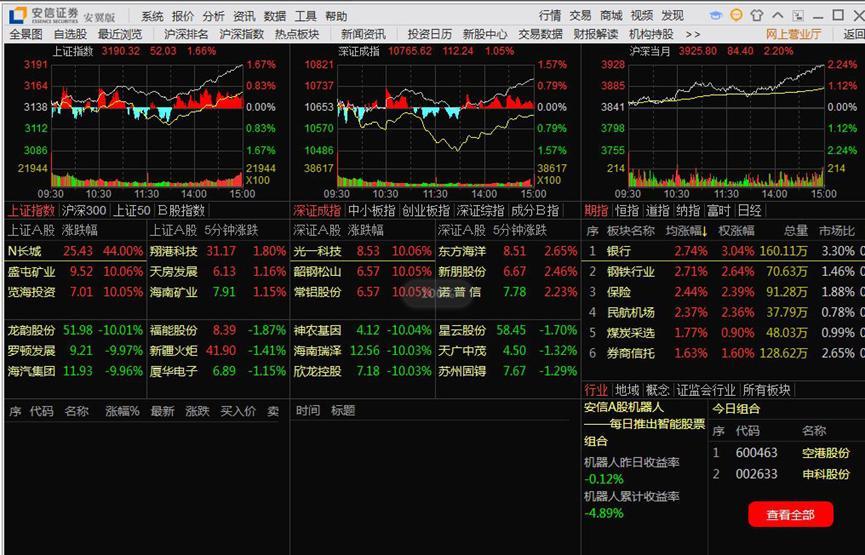This screenshot has width=865, height=555.
Task: Click the mini window mode icon
Action: tap(798, 15)
